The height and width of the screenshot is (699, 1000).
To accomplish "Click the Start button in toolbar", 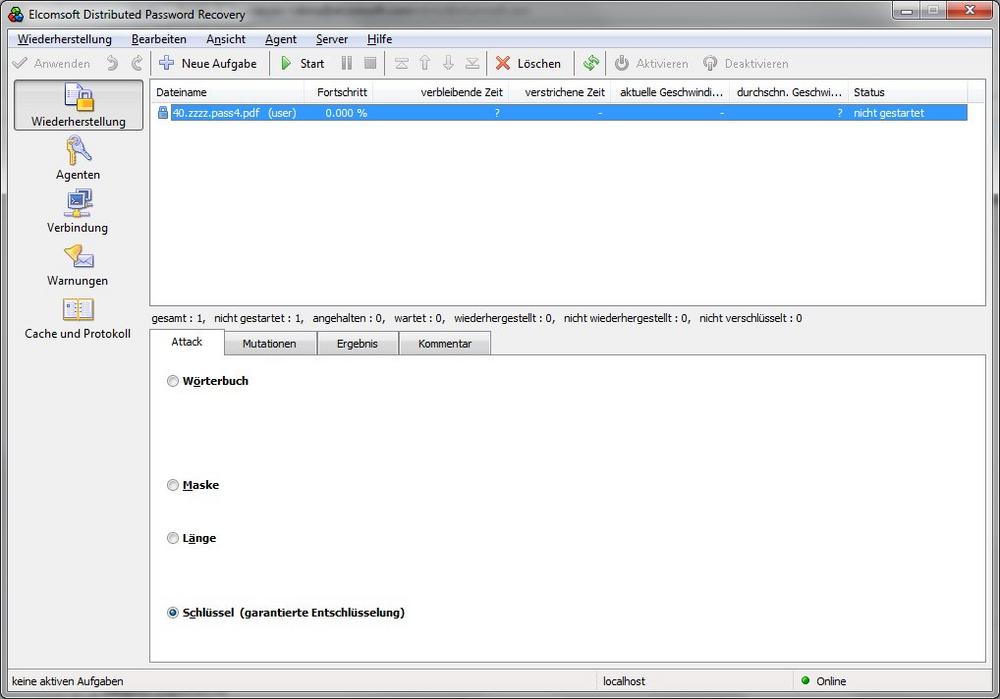I will pos(302,63).
